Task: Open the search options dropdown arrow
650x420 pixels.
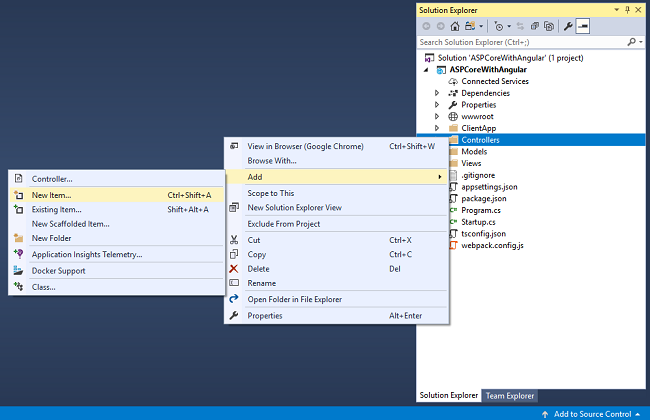Action: point(641,42)
